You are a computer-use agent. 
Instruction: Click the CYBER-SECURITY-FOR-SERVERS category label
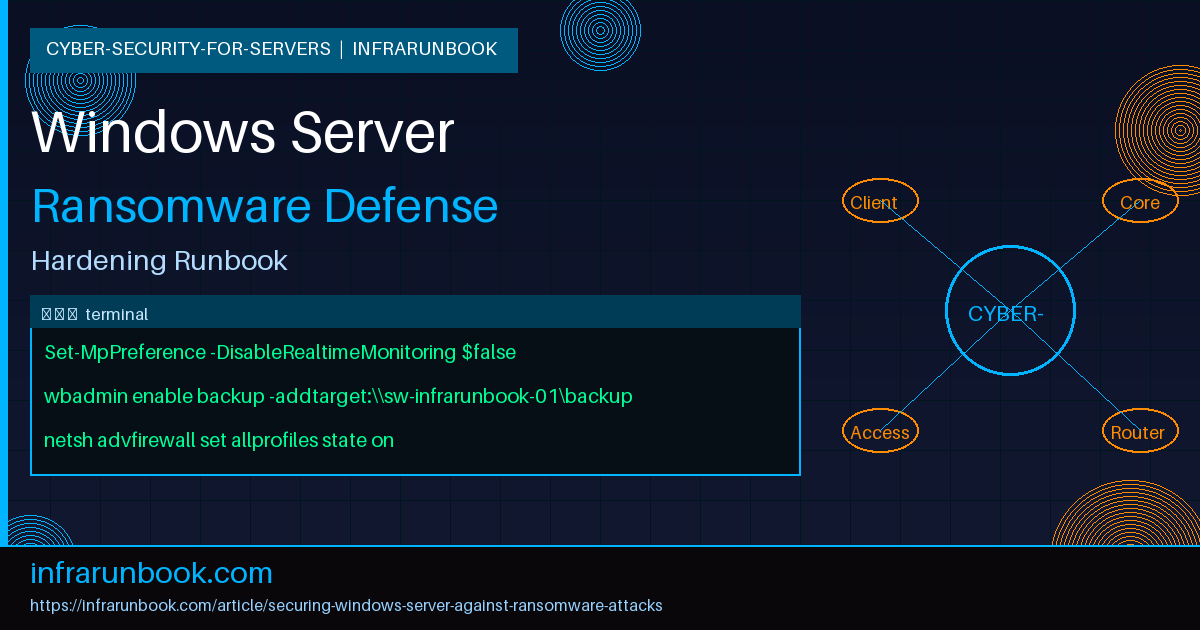(188, 49)
